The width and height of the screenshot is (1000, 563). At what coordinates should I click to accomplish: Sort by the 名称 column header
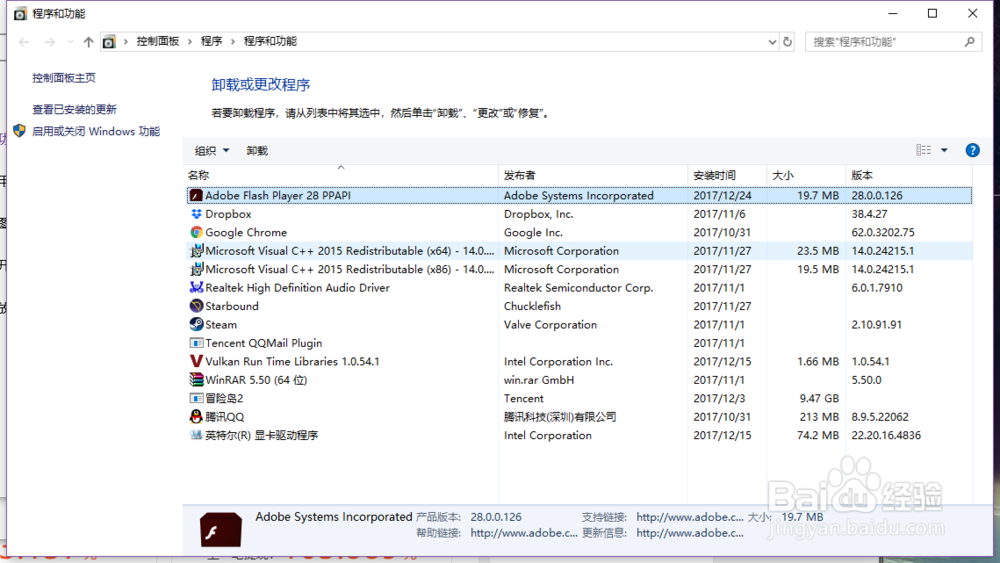point(341,175)
